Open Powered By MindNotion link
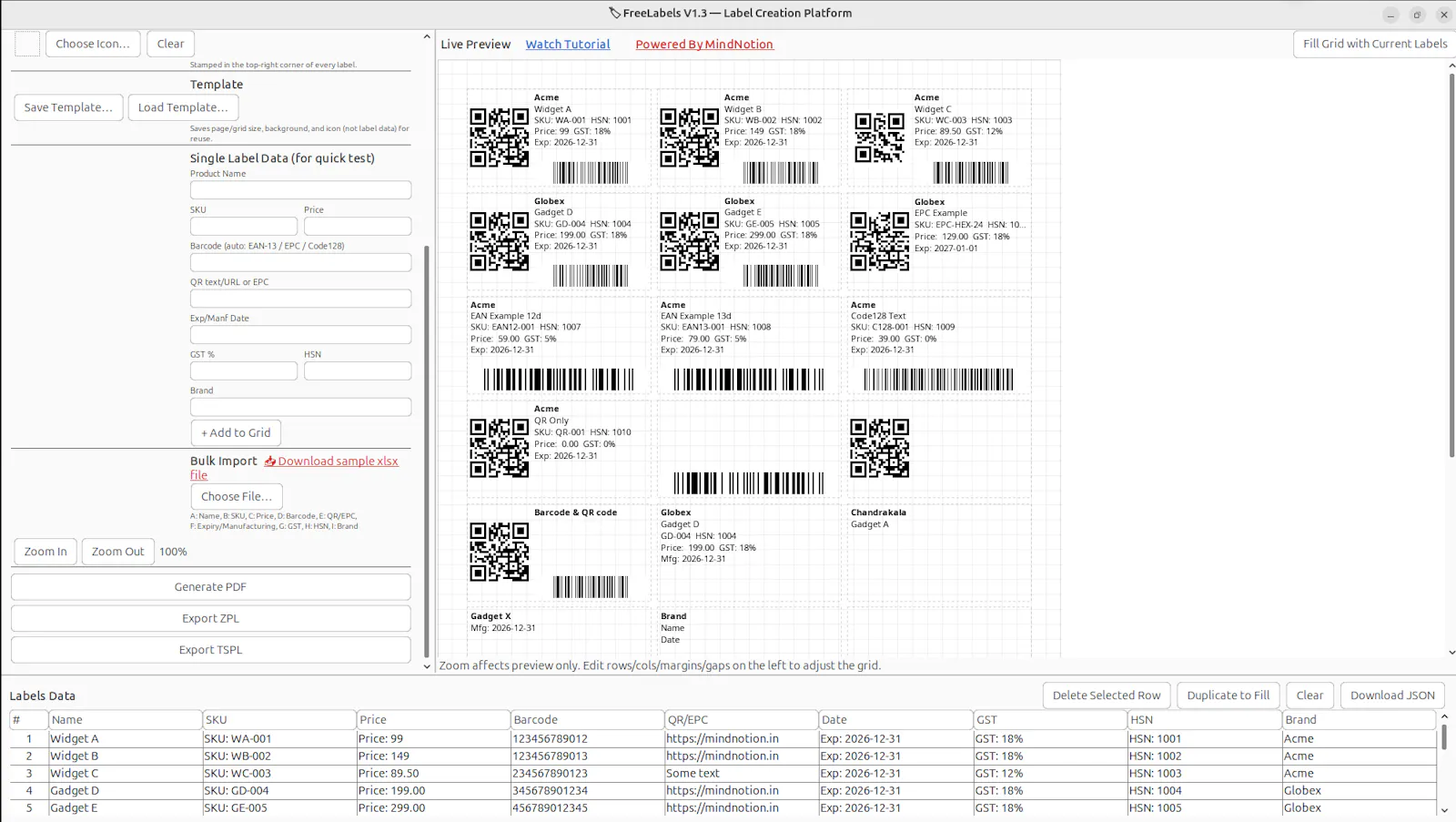 point(704,44)
